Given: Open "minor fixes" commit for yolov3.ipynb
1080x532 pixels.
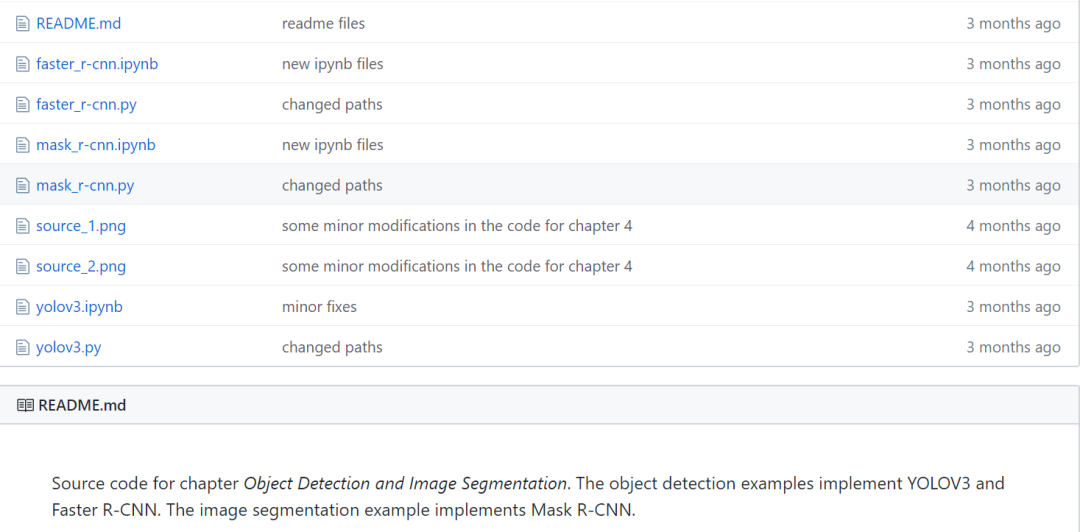Looking at the screenshot, I should pos(319,307).
